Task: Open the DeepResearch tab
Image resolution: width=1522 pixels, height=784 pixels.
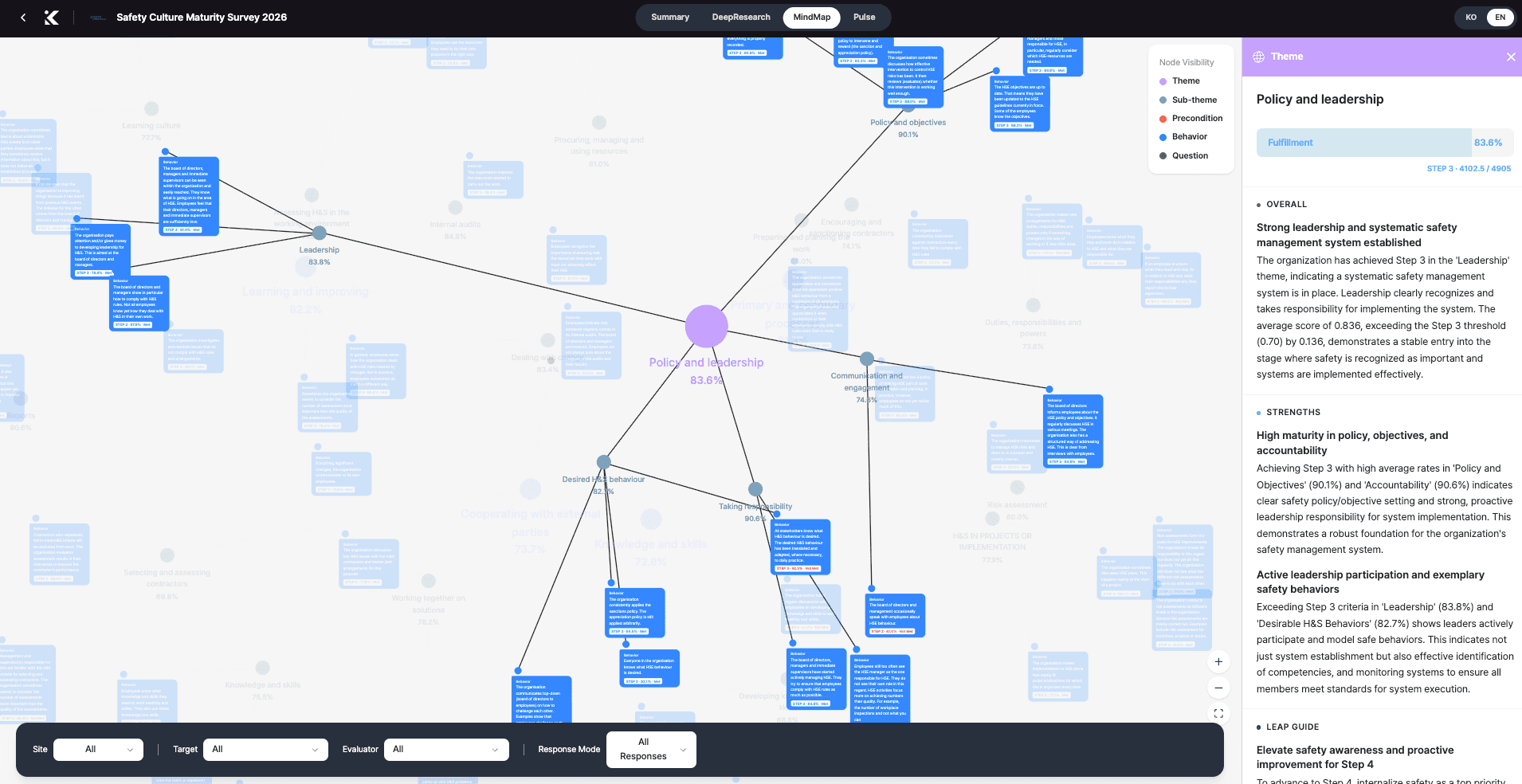Action: pyautogui.click(x=741, y=18)
